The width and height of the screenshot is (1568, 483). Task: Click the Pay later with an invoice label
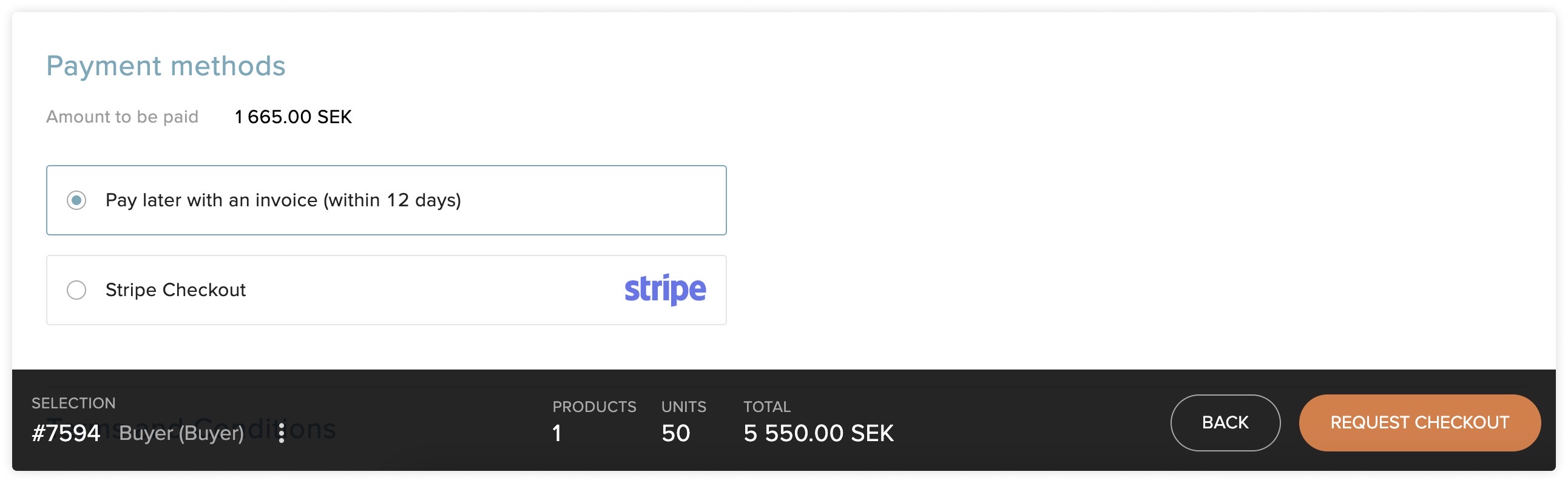283,200
